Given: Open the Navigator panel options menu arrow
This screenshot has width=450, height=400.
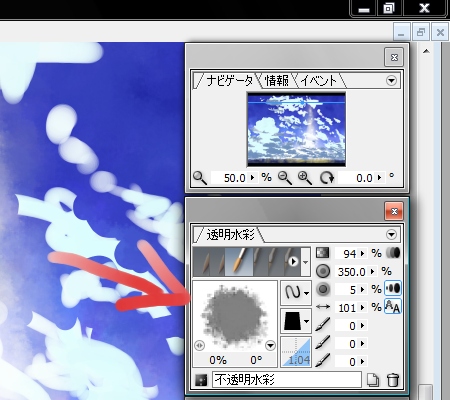Looking at the screenshot, I should click(391, 81).
